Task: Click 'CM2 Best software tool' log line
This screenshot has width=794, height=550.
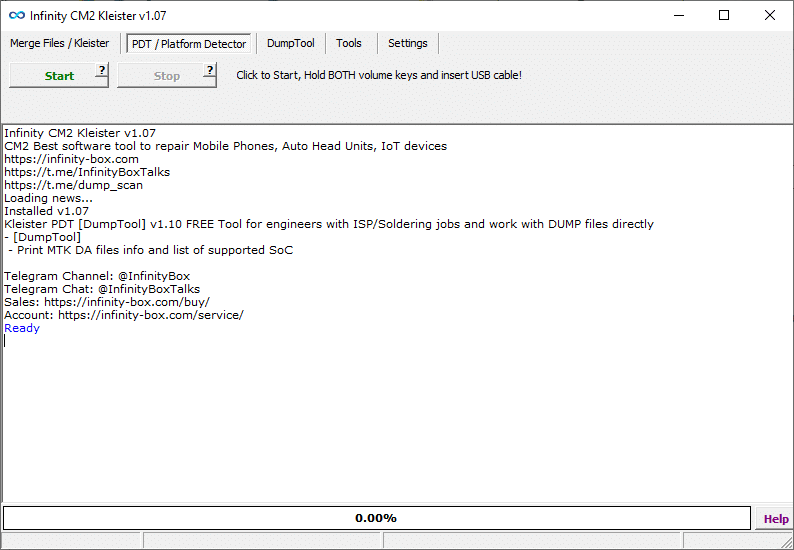Action: [x=226, y=146]
